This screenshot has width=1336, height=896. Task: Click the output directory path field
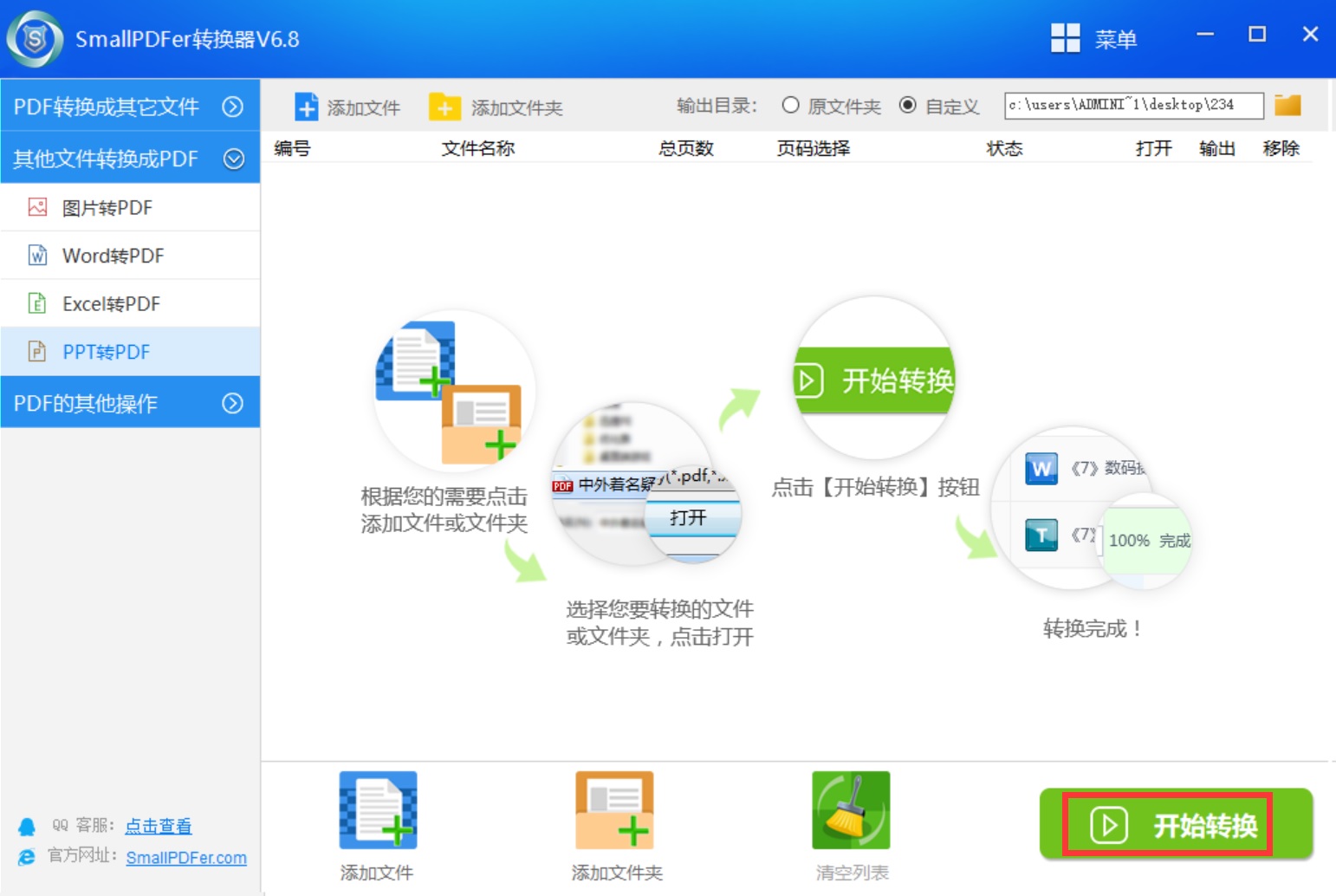coord(1133,105)
